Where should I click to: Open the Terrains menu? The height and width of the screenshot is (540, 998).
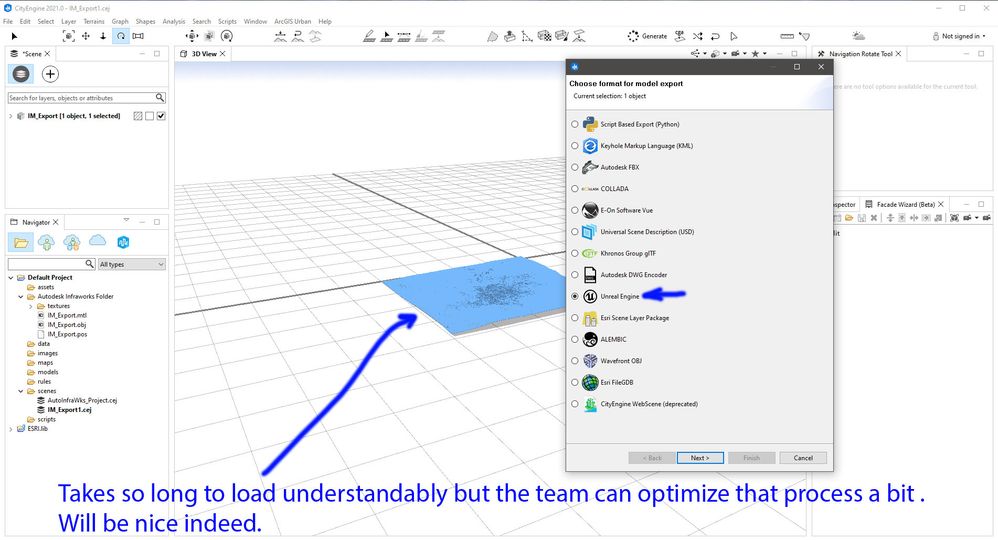point(94,21)
